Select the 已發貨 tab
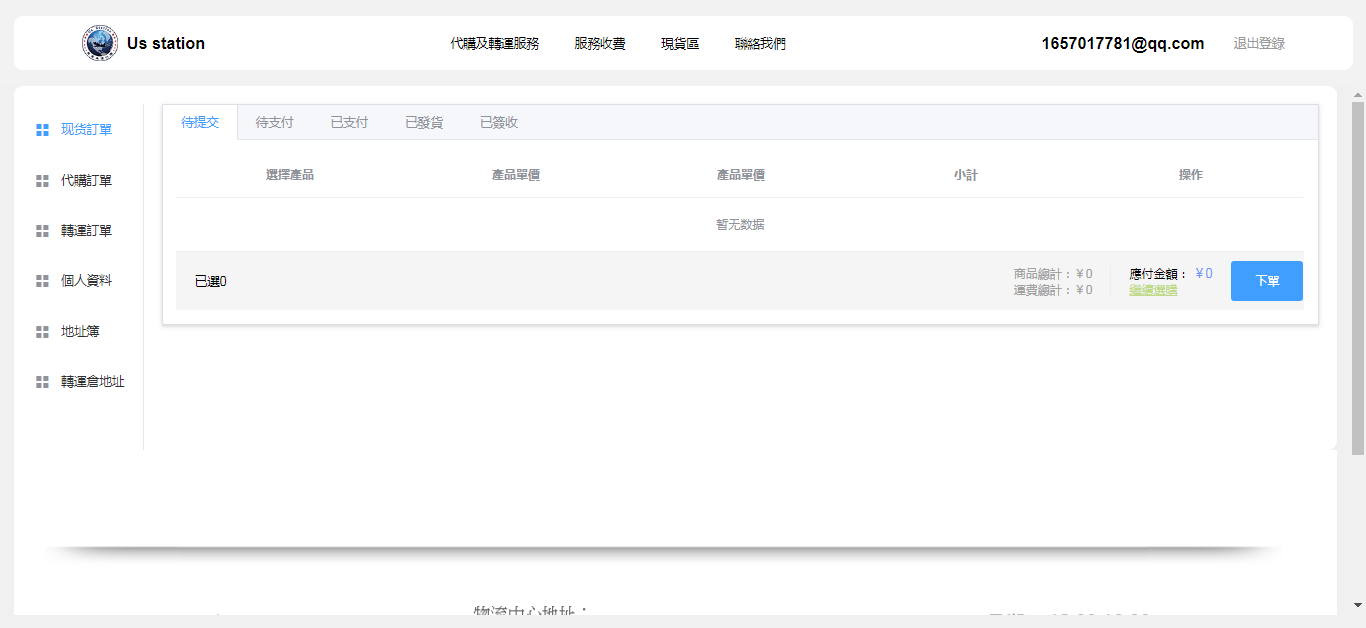 (424, 123)
